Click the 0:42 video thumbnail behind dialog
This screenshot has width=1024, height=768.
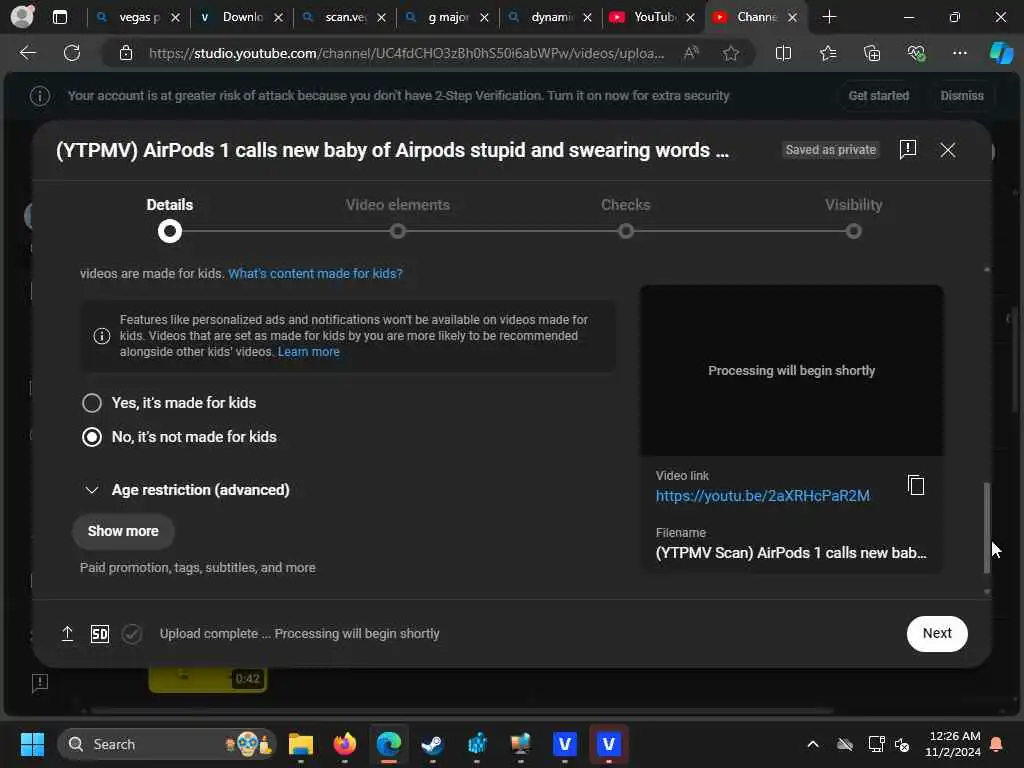pos(208,679)
